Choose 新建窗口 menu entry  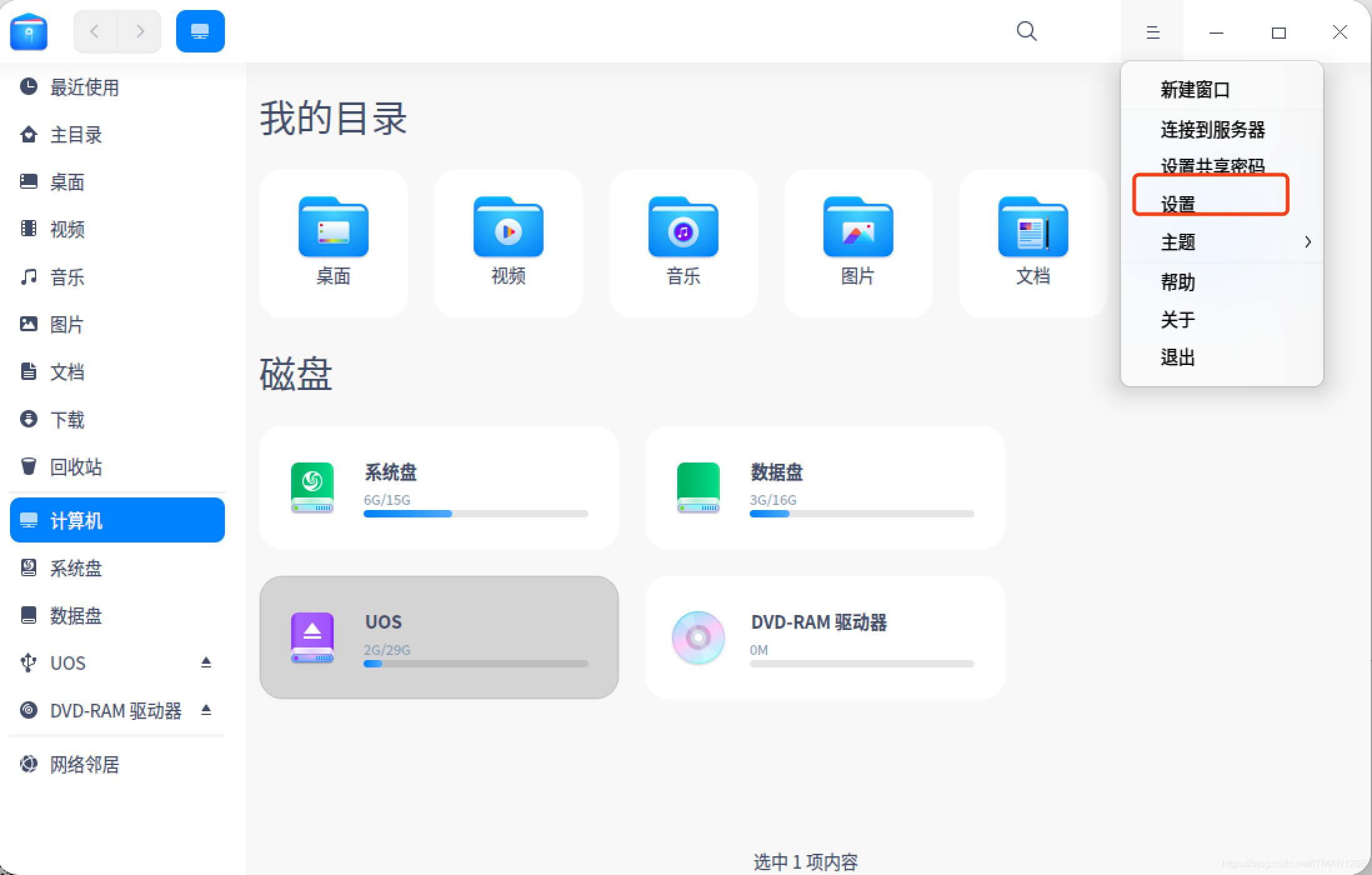(1195, 90)
